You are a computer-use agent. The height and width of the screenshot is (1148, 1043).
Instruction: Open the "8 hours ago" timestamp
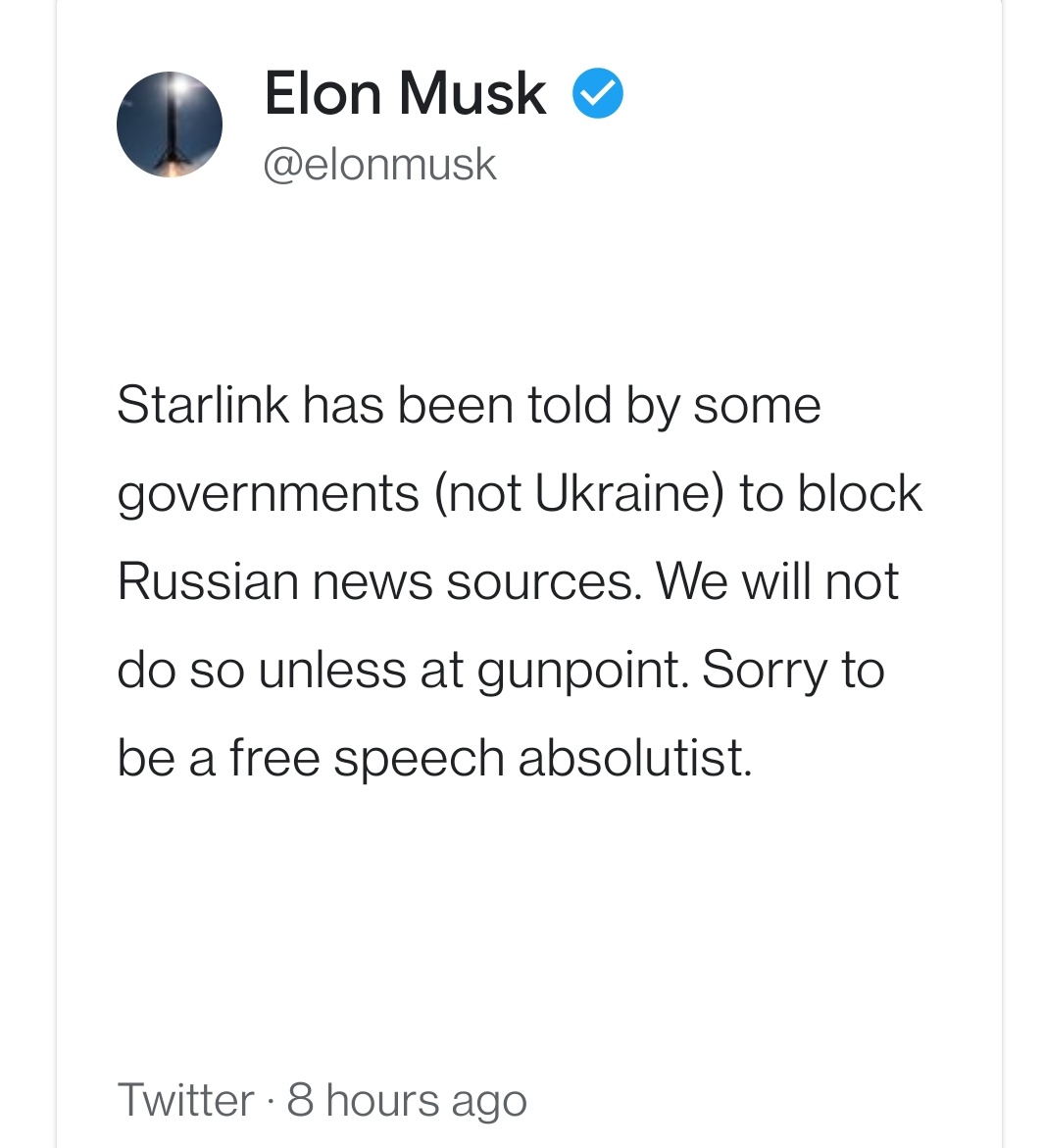pos(406,1100)
